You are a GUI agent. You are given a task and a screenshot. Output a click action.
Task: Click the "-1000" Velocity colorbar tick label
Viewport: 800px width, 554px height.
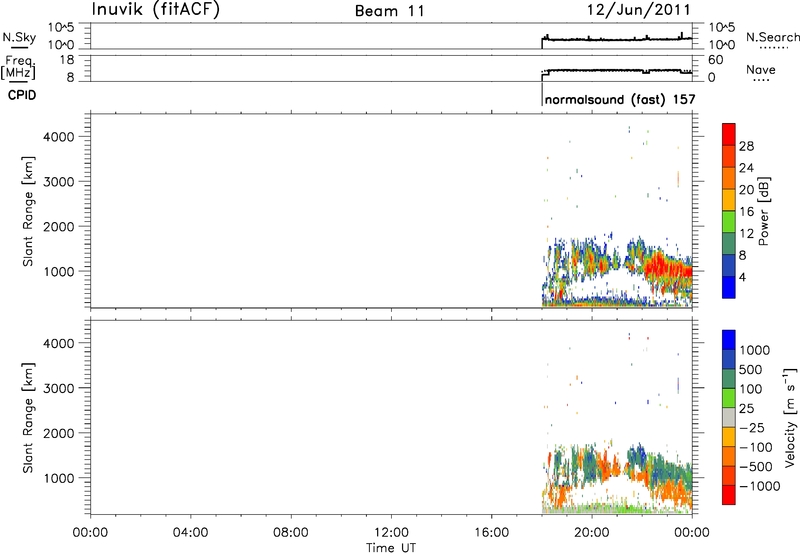click(760, 486)
